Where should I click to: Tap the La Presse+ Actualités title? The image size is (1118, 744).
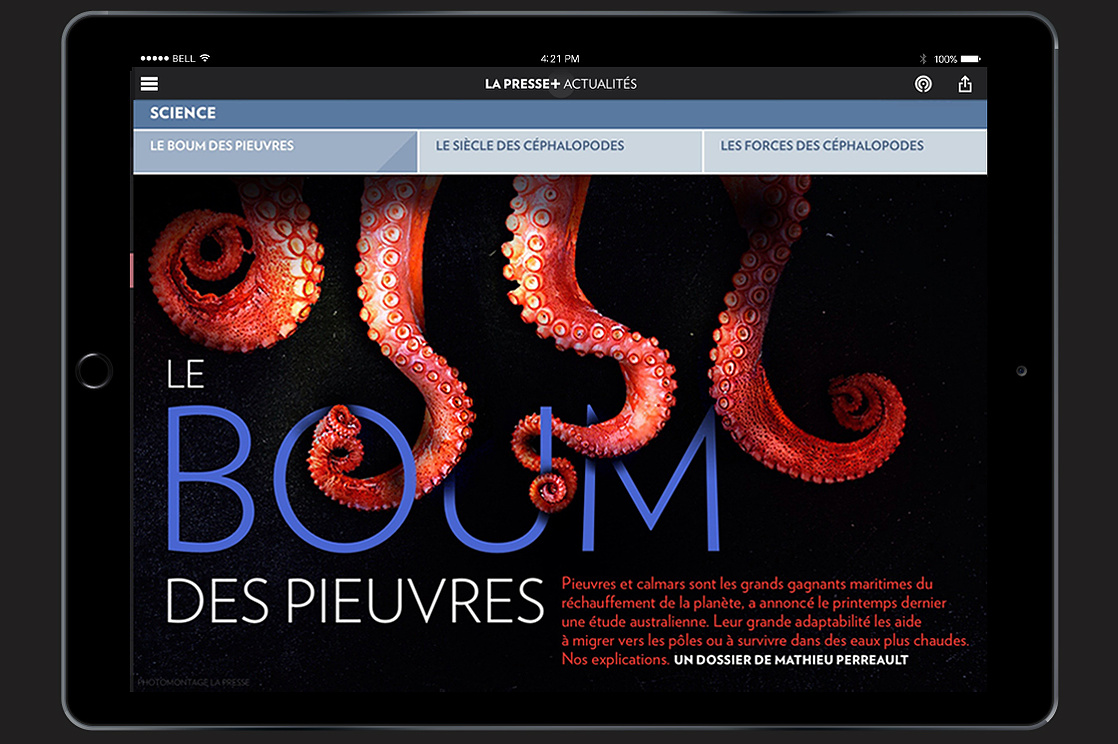point(560,84)
